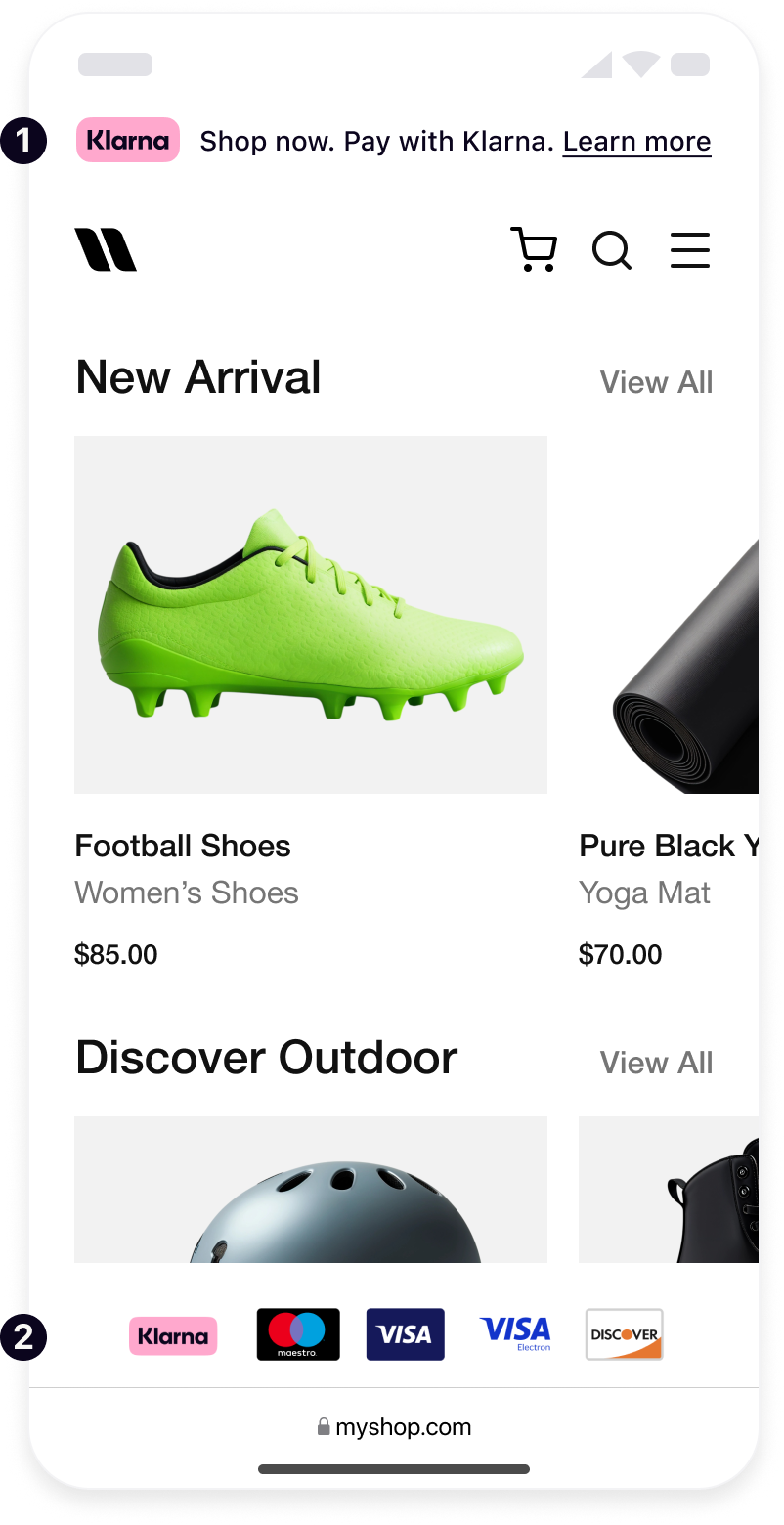The width and height of the screenshot is (784, 1525).
Task: Open the black yoga mat image
Action: [x=669, y=615]
